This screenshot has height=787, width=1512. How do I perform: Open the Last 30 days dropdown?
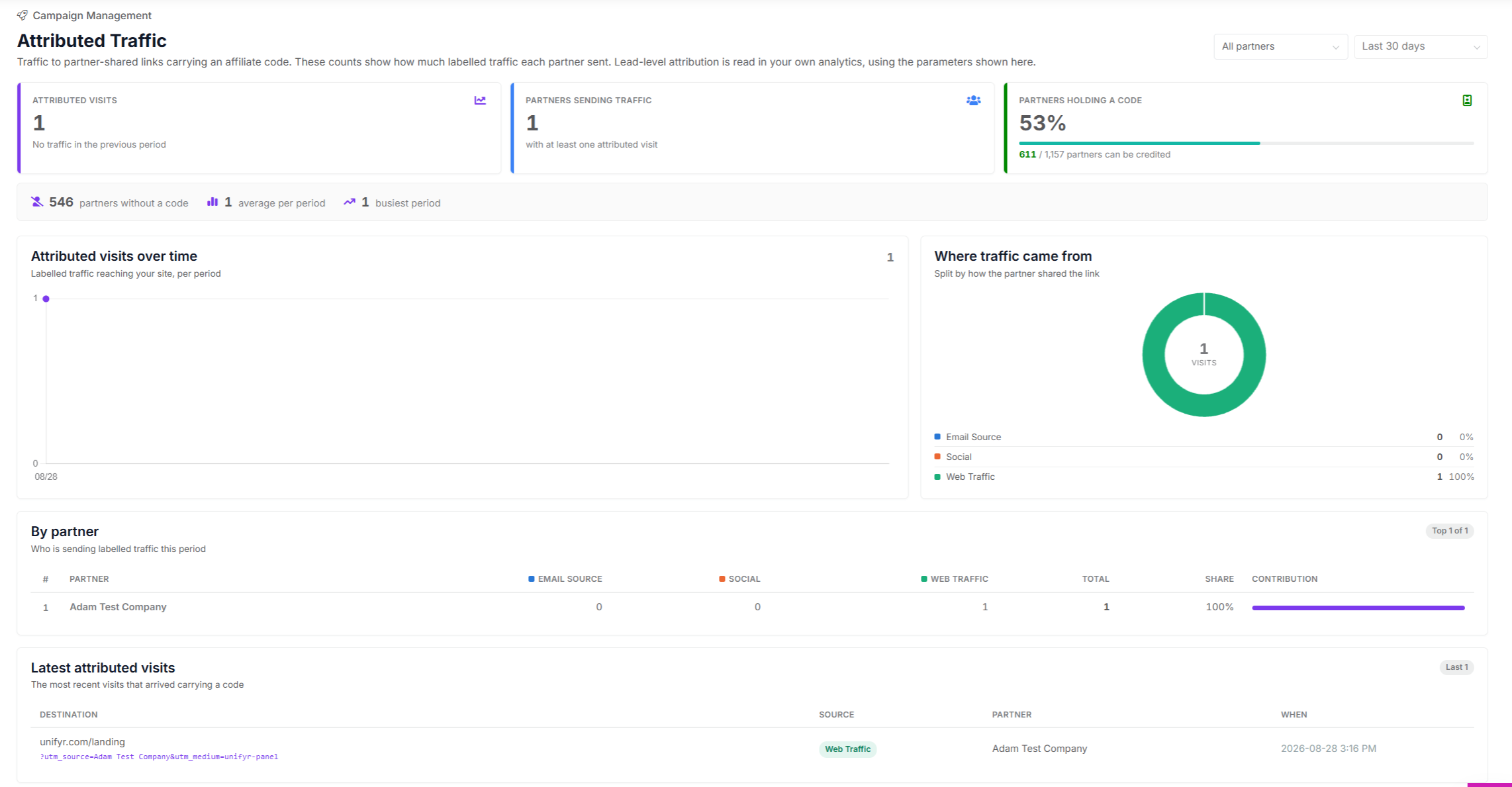pyautogui.click(x=1421, y=46)
